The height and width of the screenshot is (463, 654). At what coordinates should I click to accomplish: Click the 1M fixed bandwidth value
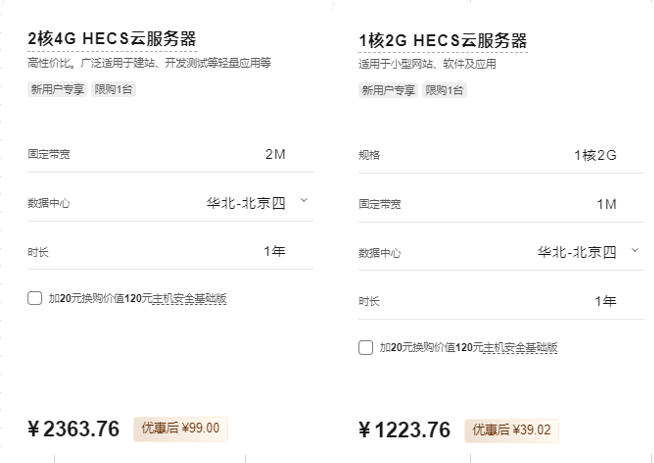pos(606,203)
